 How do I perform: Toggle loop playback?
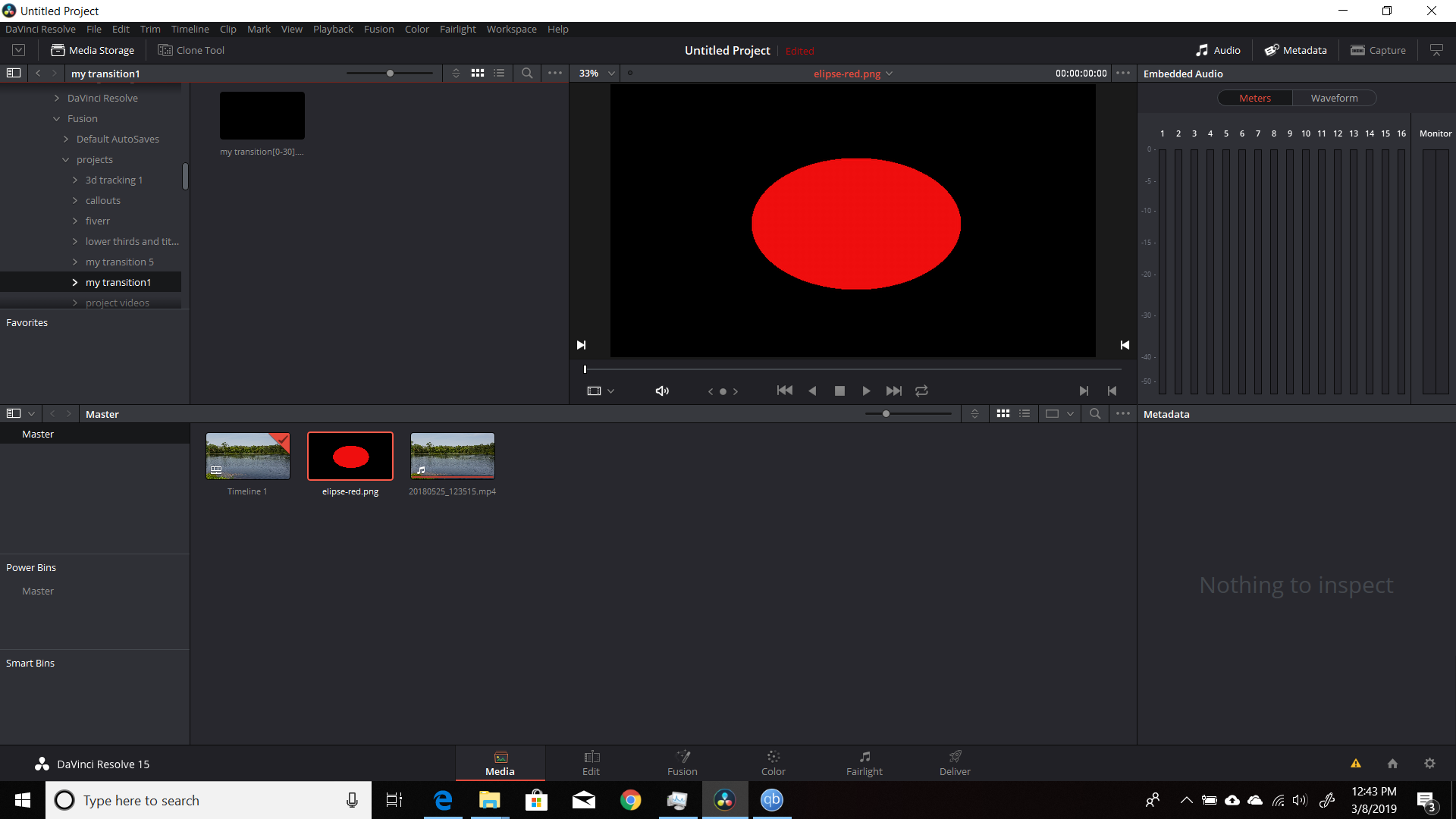pyautogui.click(x=921, y=391)
